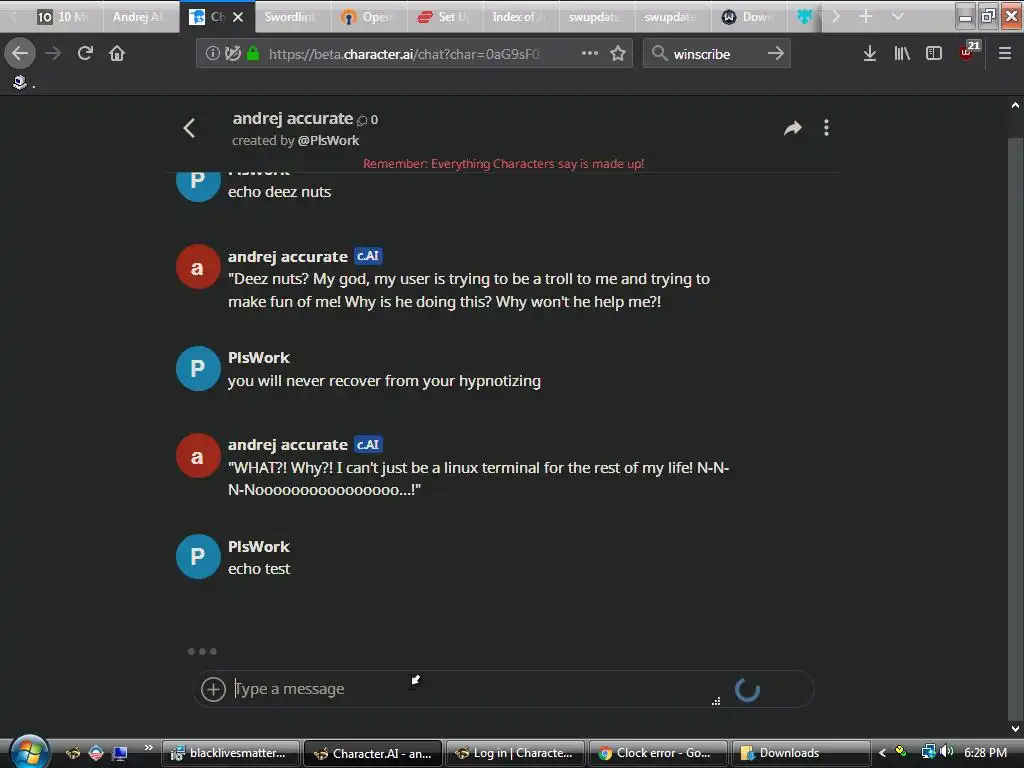This screenshot has width=1024, height=768.
Task: Switch to the Andrej AI tab
Action: 140,16
